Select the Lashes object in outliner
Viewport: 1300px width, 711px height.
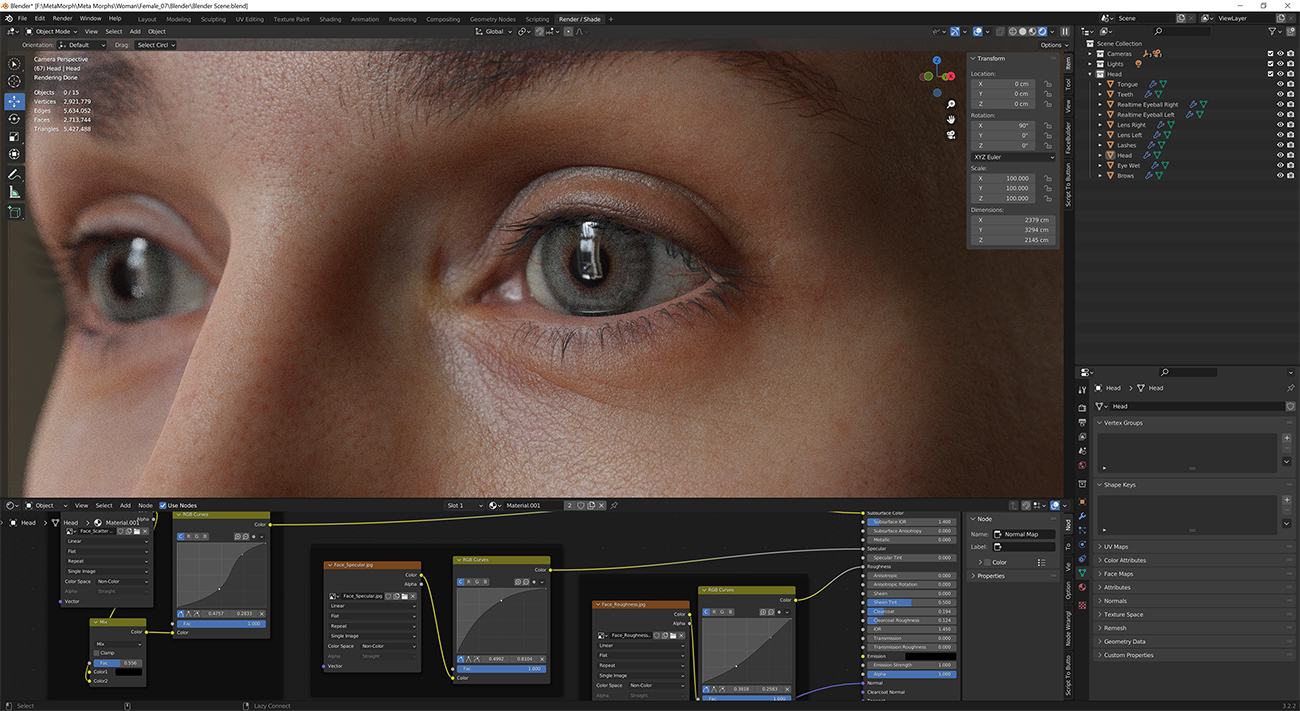[x=1126, y=145]
